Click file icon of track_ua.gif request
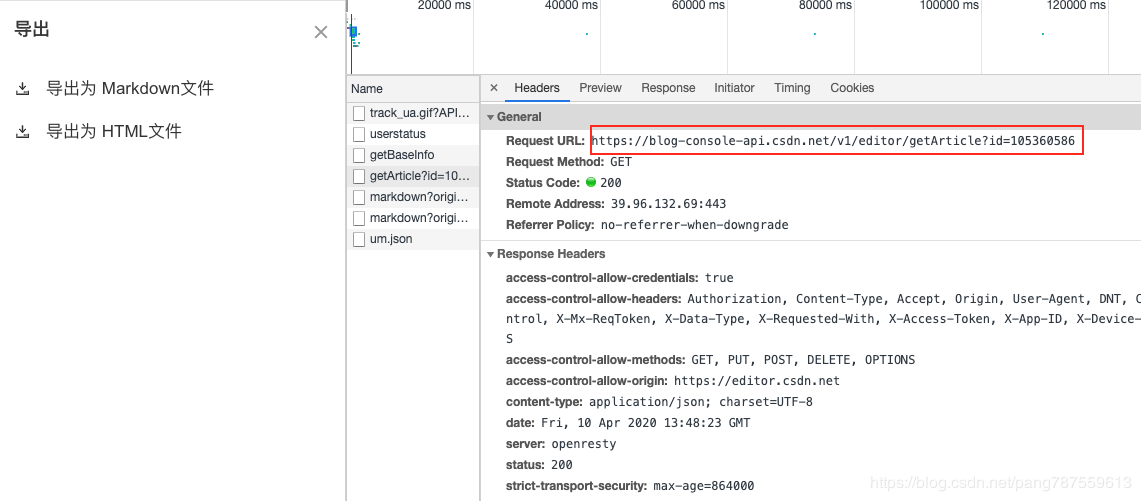Image resolution: width=1141 pixels, height=501 pixels. point(358,113)
